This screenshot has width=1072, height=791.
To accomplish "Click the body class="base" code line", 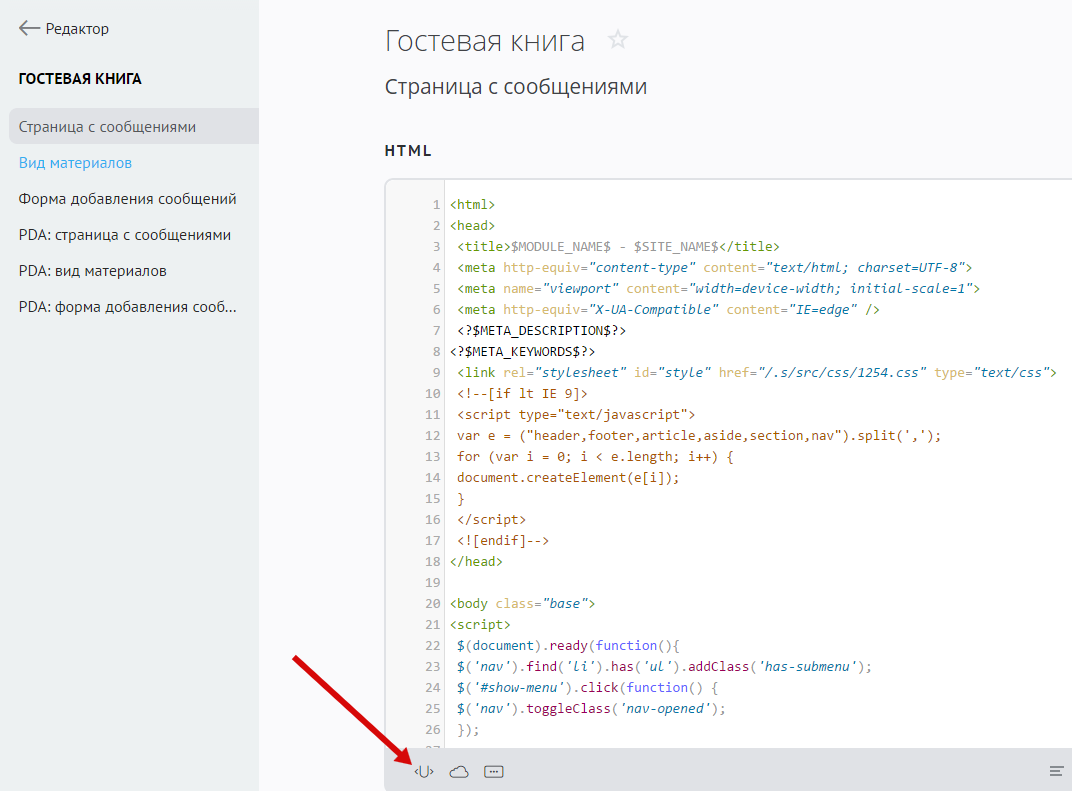I will coord(522,604).
